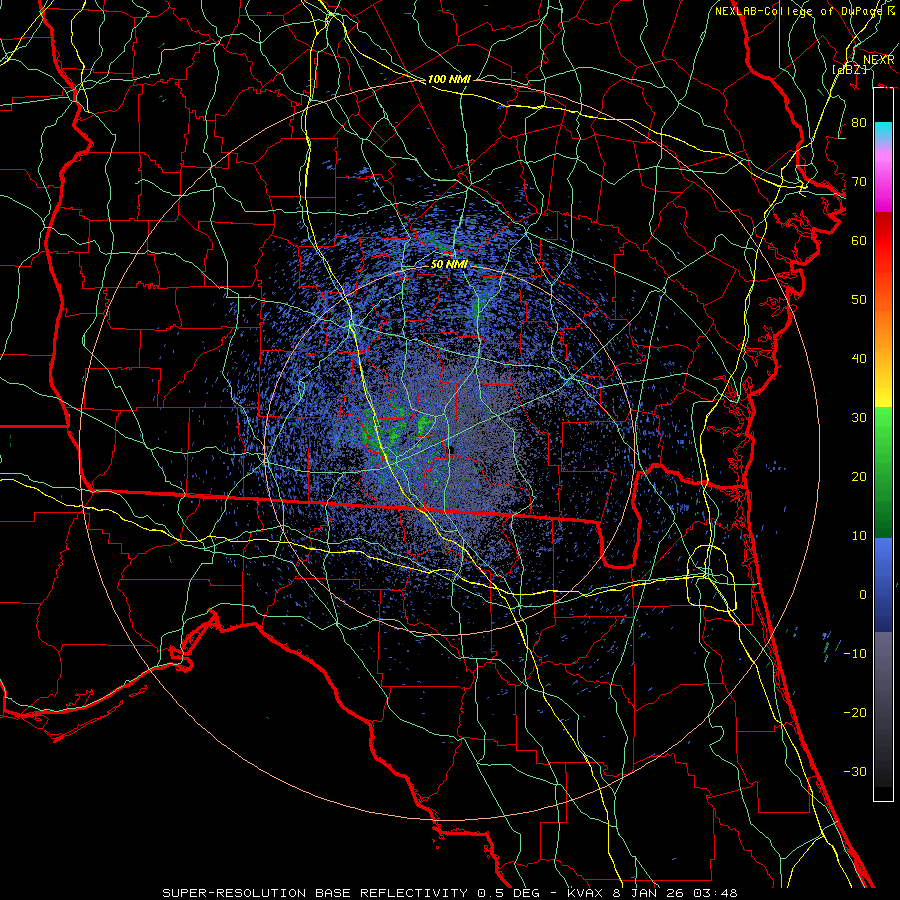
Task: Click the 50 NMI range ring label
Action: (449, 264)
